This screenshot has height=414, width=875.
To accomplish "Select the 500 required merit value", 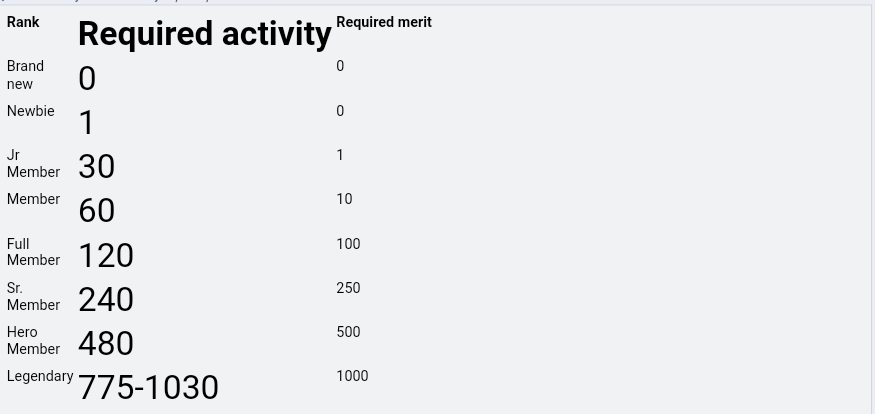I will click(348, 332).
